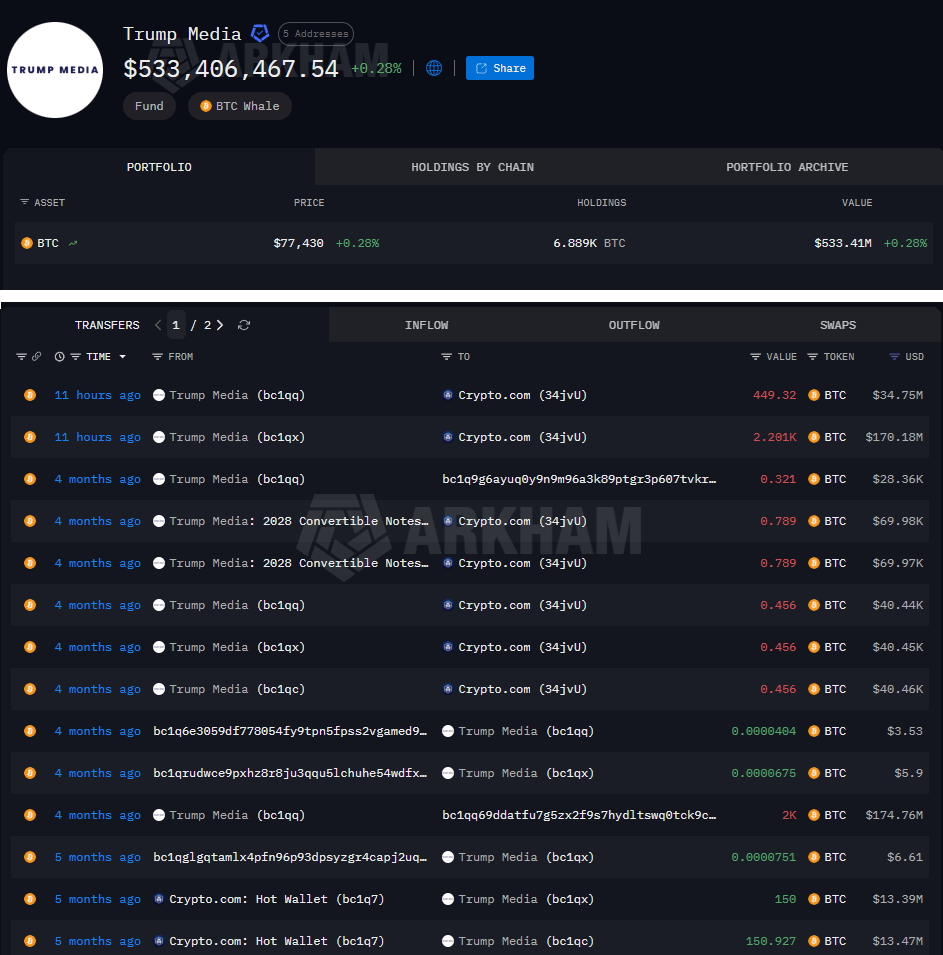Viewport: 943px width, 955px height.
Task: Edit the transfers page number field
Action: (x=175, y=325)
